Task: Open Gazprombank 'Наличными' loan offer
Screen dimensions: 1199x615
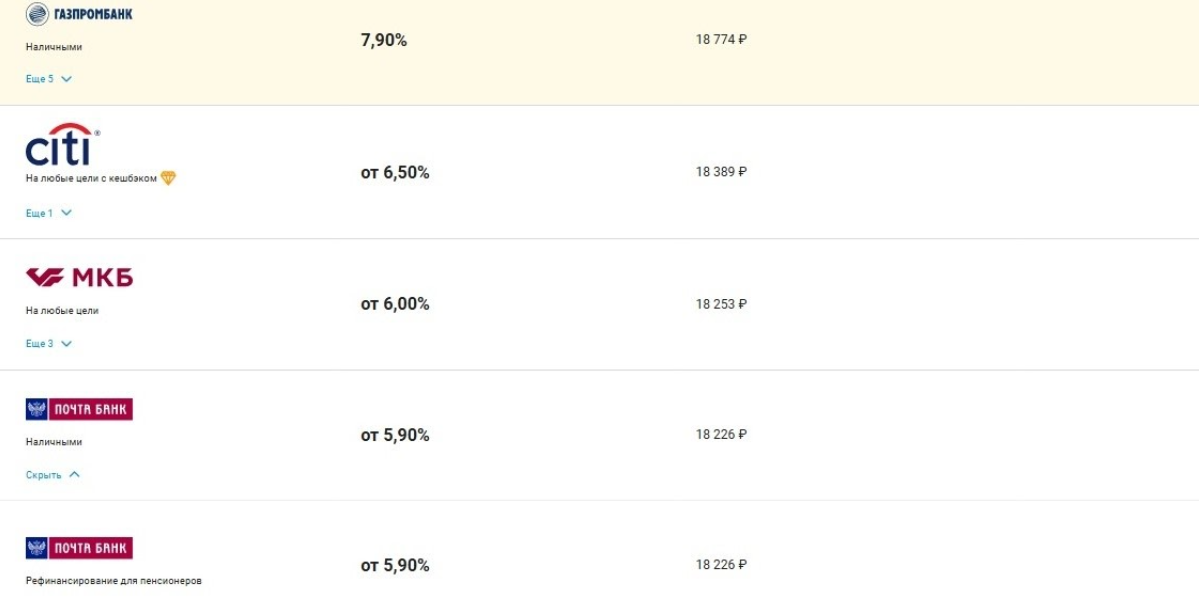Action: tap(54, 47)
